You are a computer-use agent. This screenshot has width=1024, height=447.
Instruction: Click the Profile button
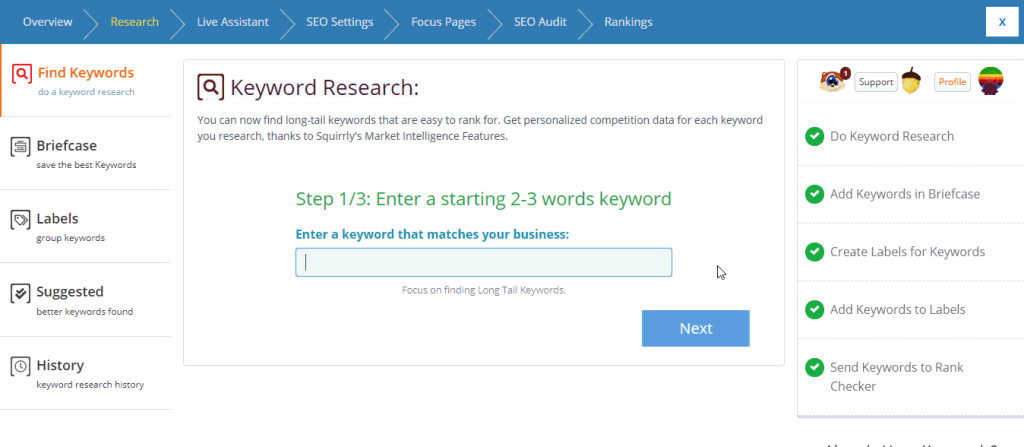952,81
